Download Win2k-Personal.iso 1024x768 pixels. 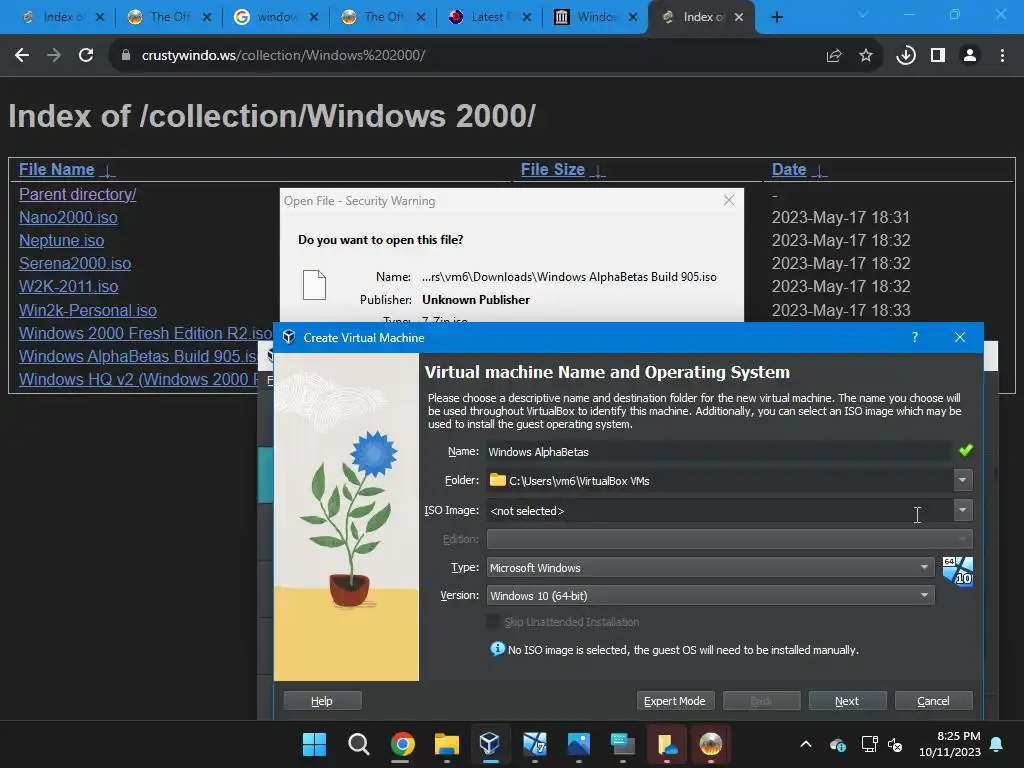coord(88,310)
